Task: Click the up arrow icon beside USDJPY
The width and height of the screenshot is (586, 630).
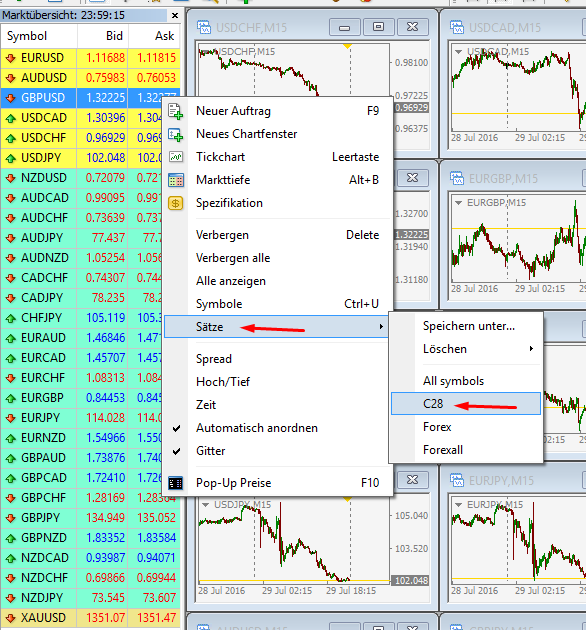Action: pyautogui.click(x=11, y=158)
